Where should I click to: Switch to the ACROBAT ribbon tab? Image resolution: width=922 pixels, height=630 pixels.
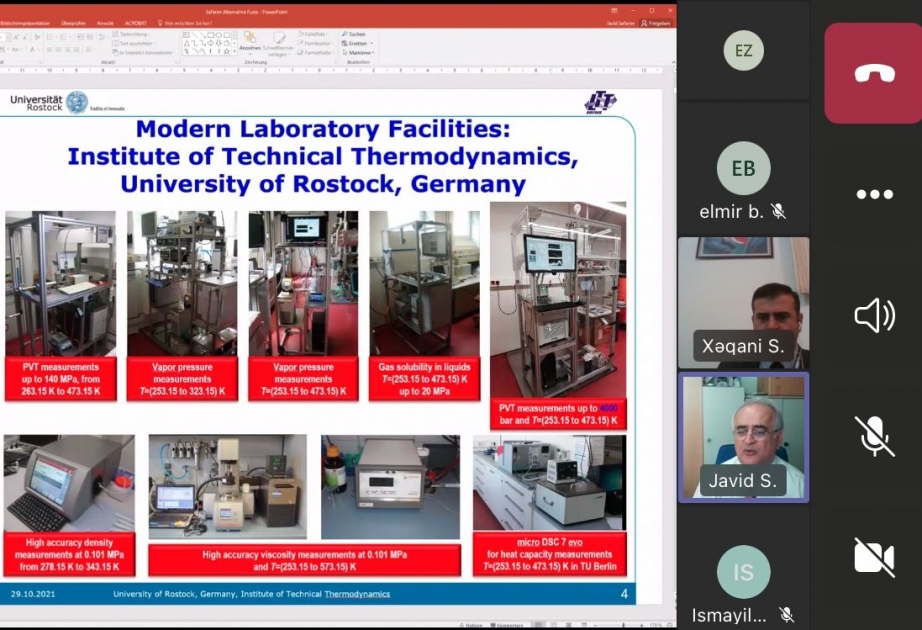tap(136, 23)
